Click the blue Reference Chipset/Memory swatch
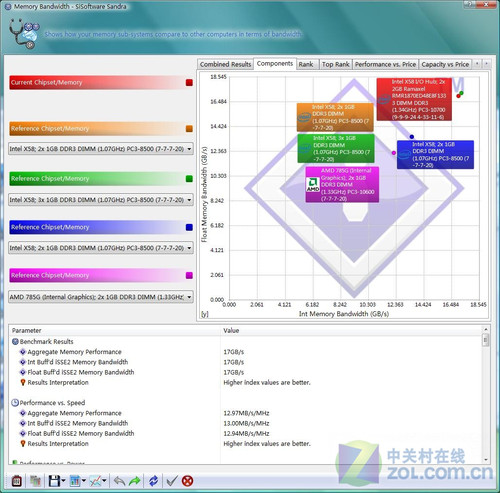Viewport: 500px width, 493px height. point(189,227)
